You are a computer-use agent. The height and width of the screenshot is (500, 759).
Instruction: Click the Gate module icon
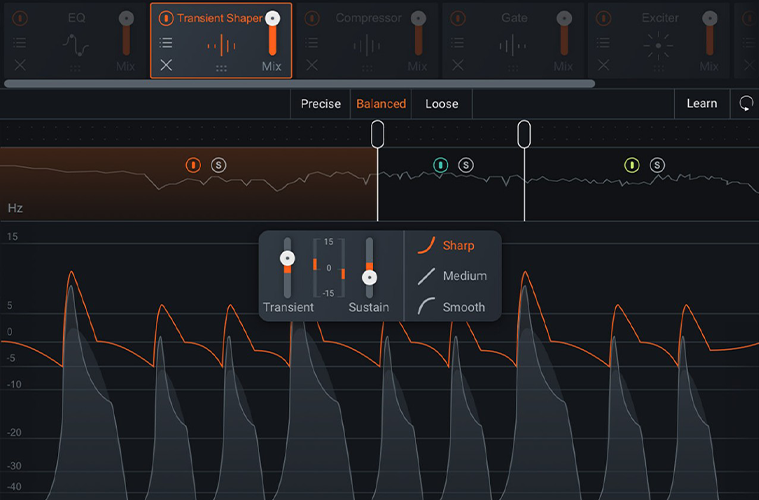(x=513, y=46)
